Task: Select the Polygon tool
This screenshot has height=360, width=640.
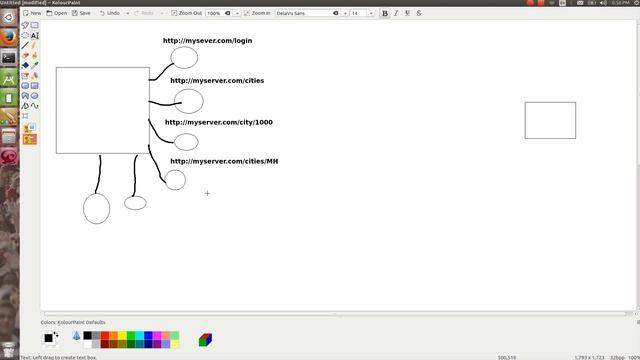Action: coord(25,96)
